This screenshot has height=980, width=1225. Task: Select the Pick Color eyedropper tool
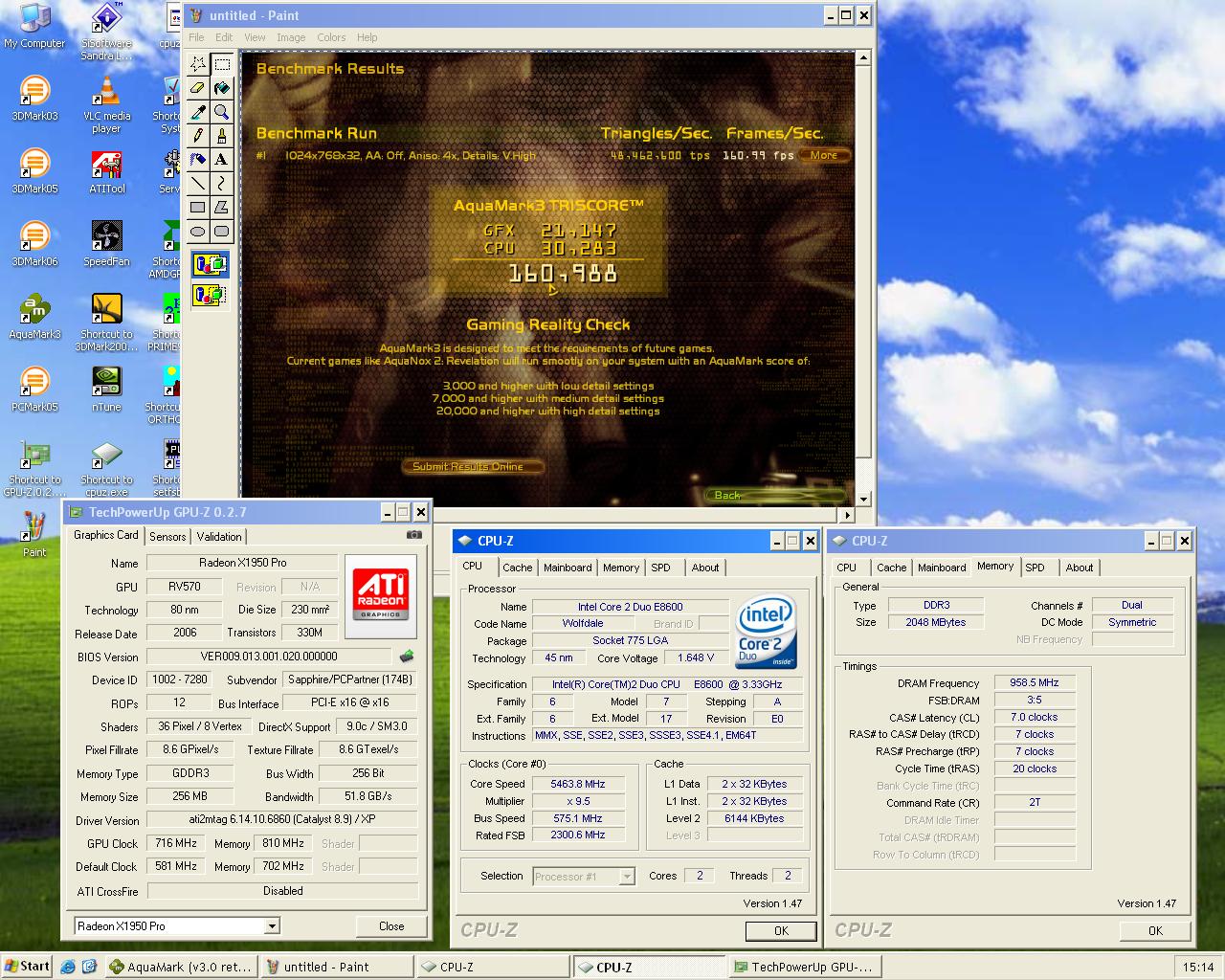pyautogui.click(x=198, y=112)
